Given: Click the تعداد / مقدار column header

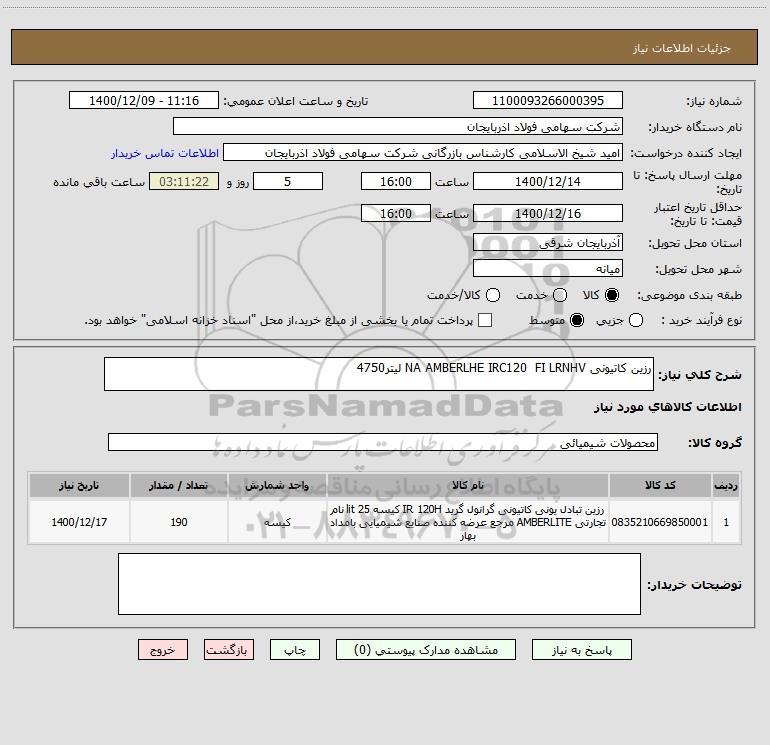Looking at the screenshot, I should (179, 485).
